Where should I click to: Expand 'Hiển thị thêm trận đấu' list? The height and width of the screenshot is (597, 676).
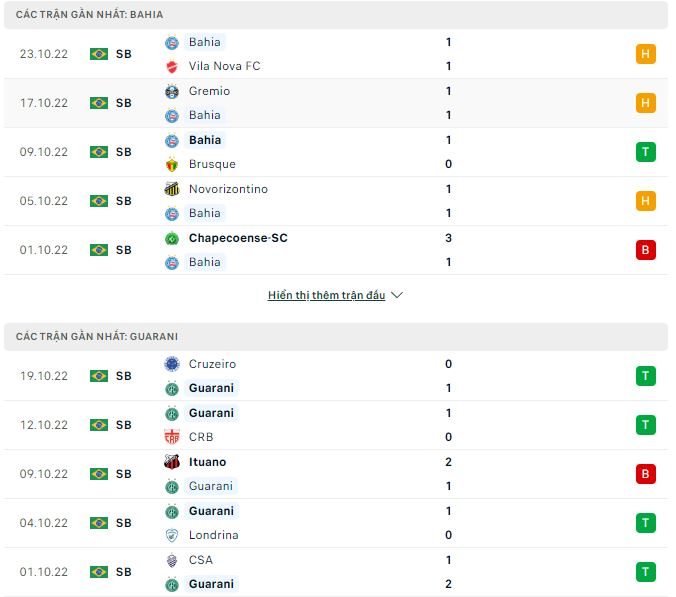coord(326,296)
